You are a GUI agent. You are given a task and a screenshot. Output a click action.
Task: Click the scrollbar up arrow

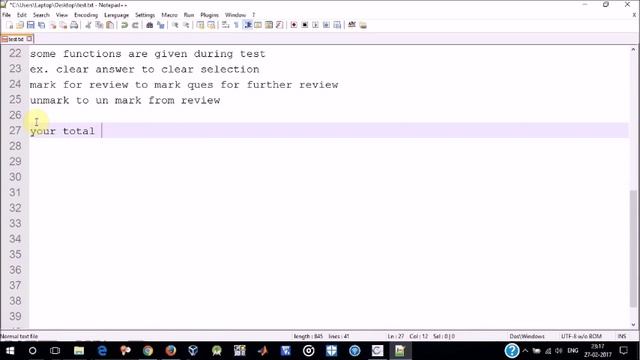coord(633,50)
